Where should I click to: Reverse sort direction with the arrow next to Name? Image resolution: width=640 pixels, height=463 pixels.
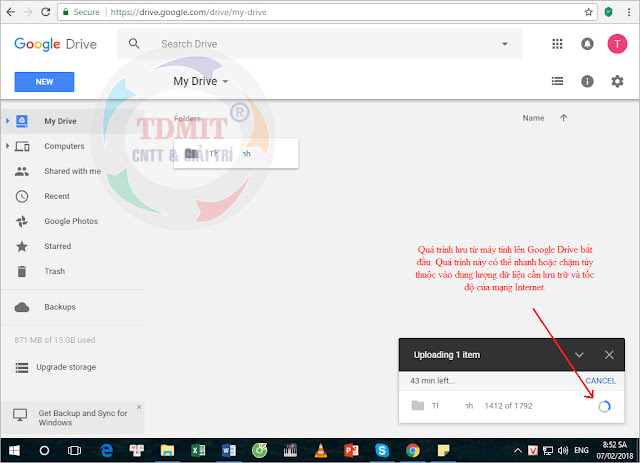click(x=564, y=118)
